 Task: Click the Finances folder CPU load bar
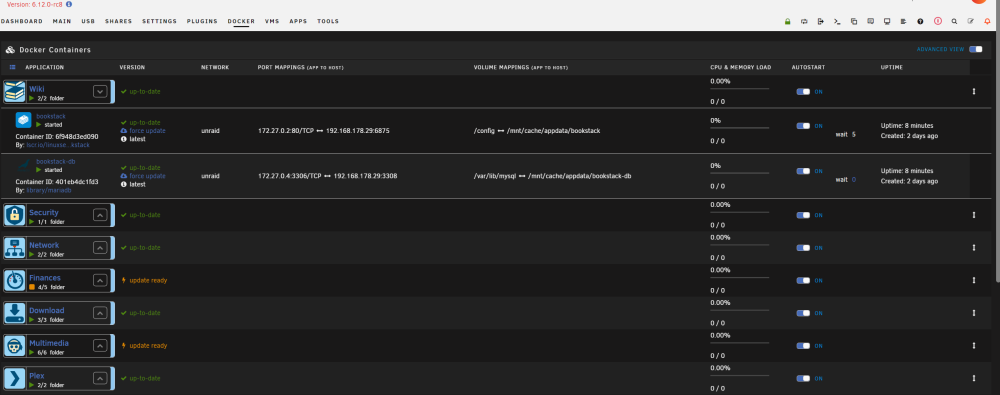click(x=740, y=277)
